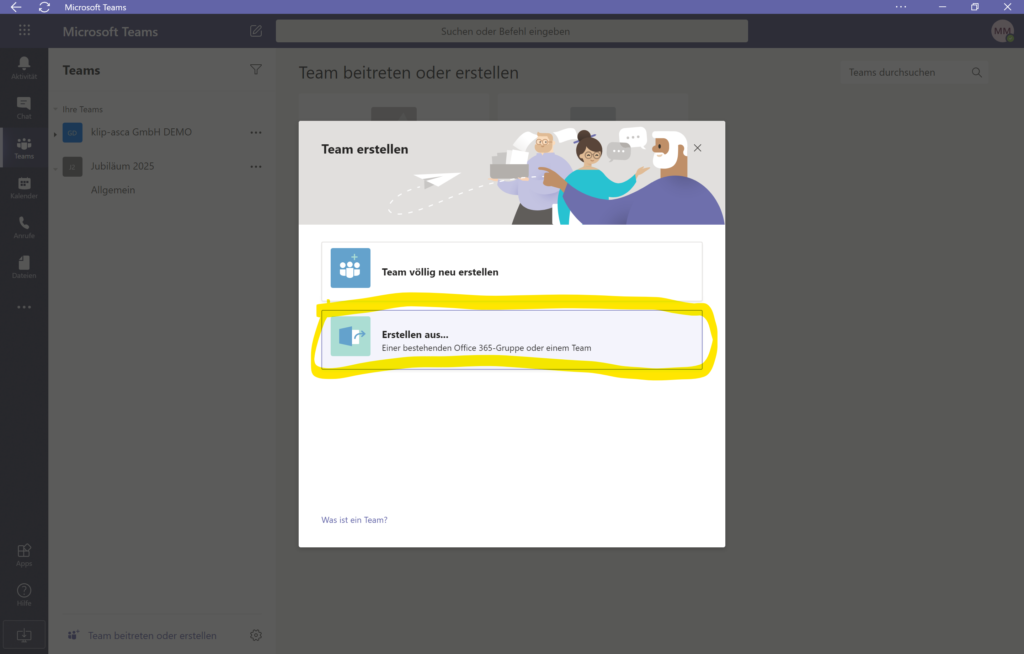The height and width of the screenshot is (654, 1024).
Task: Select the klip-asca GmbH DEMO team
Action: pyautogui.click(x=141, y=132)
